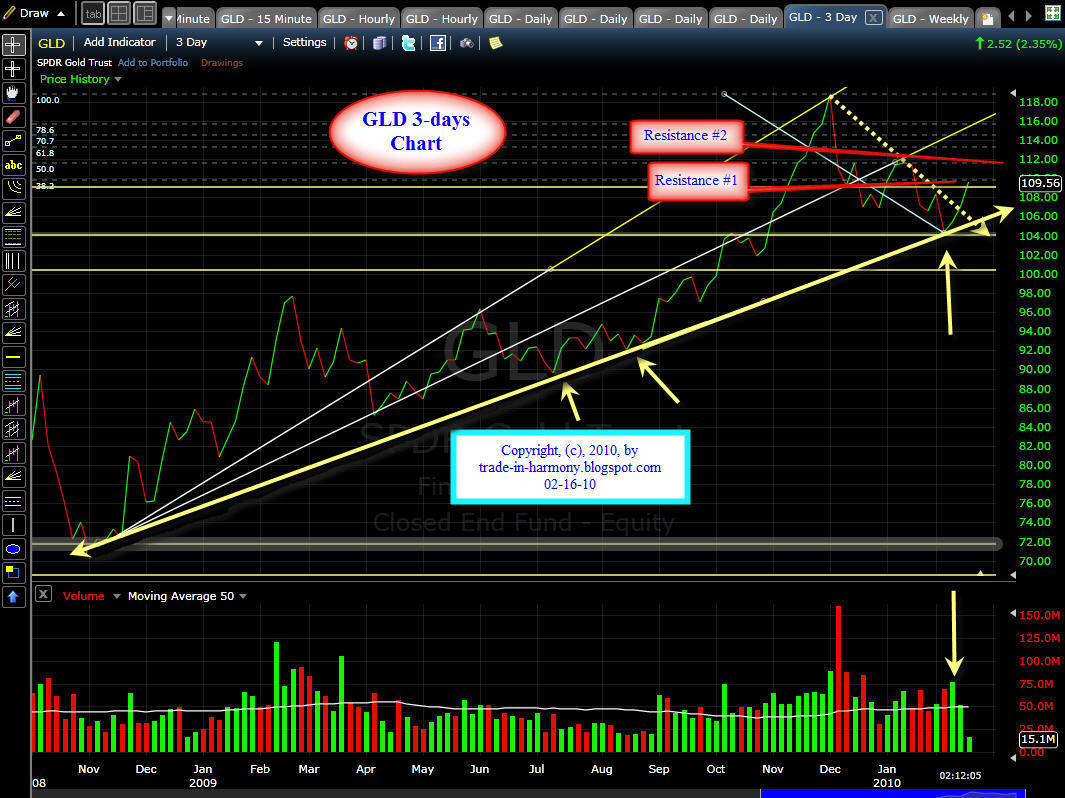
Task: Share chart via the Twitter icon
Action: (x=408, y=43)
